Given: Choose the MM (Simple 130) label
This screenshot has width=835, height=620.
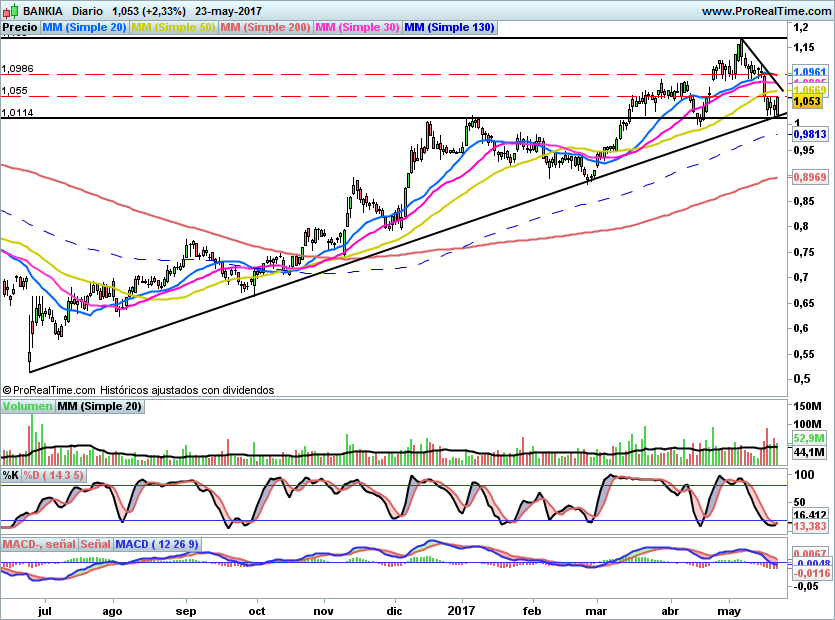Looking at the screenshot, I should click(449, 28).
